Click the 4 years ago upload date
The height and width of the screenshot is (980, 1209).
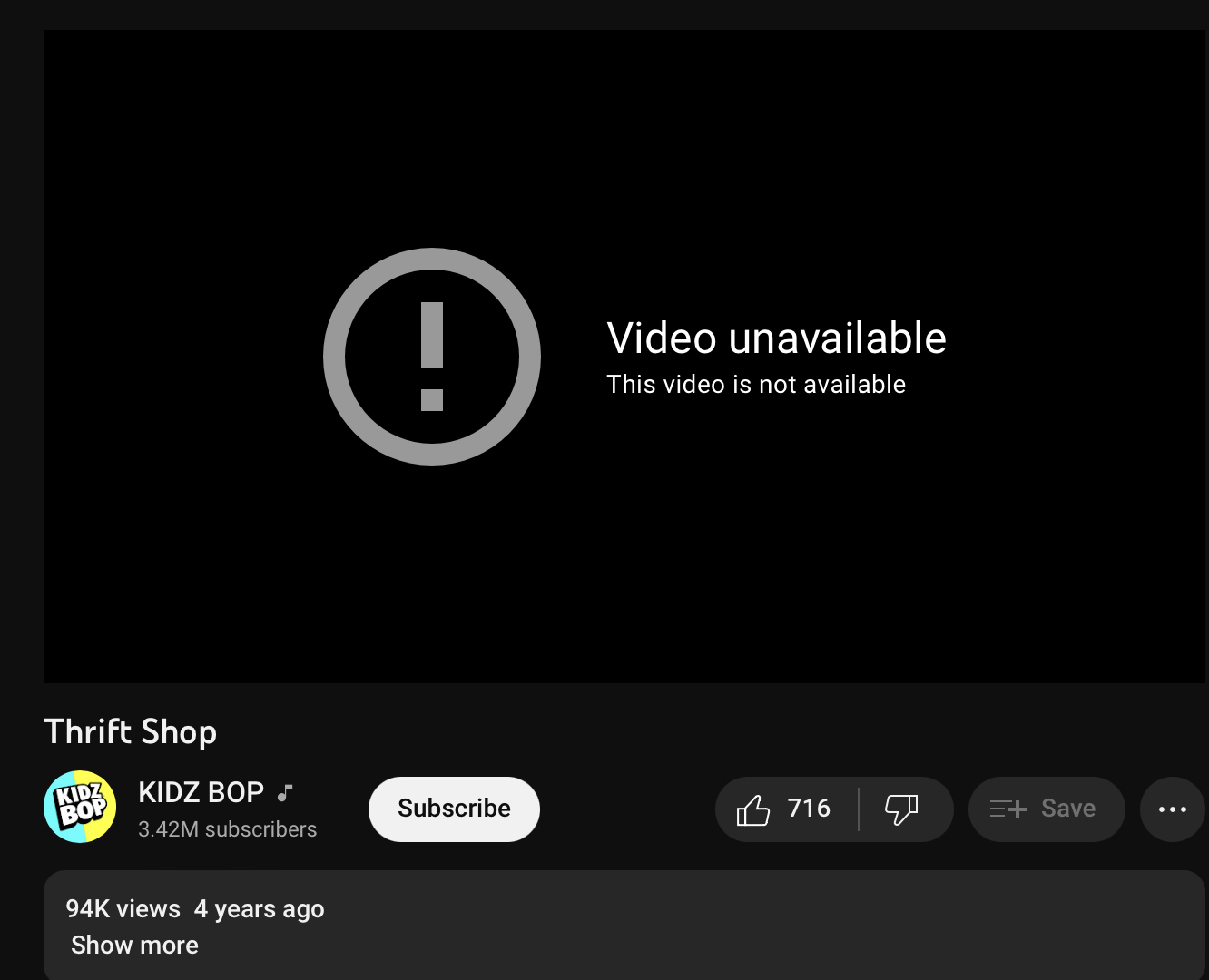click(x=259, y=908)
